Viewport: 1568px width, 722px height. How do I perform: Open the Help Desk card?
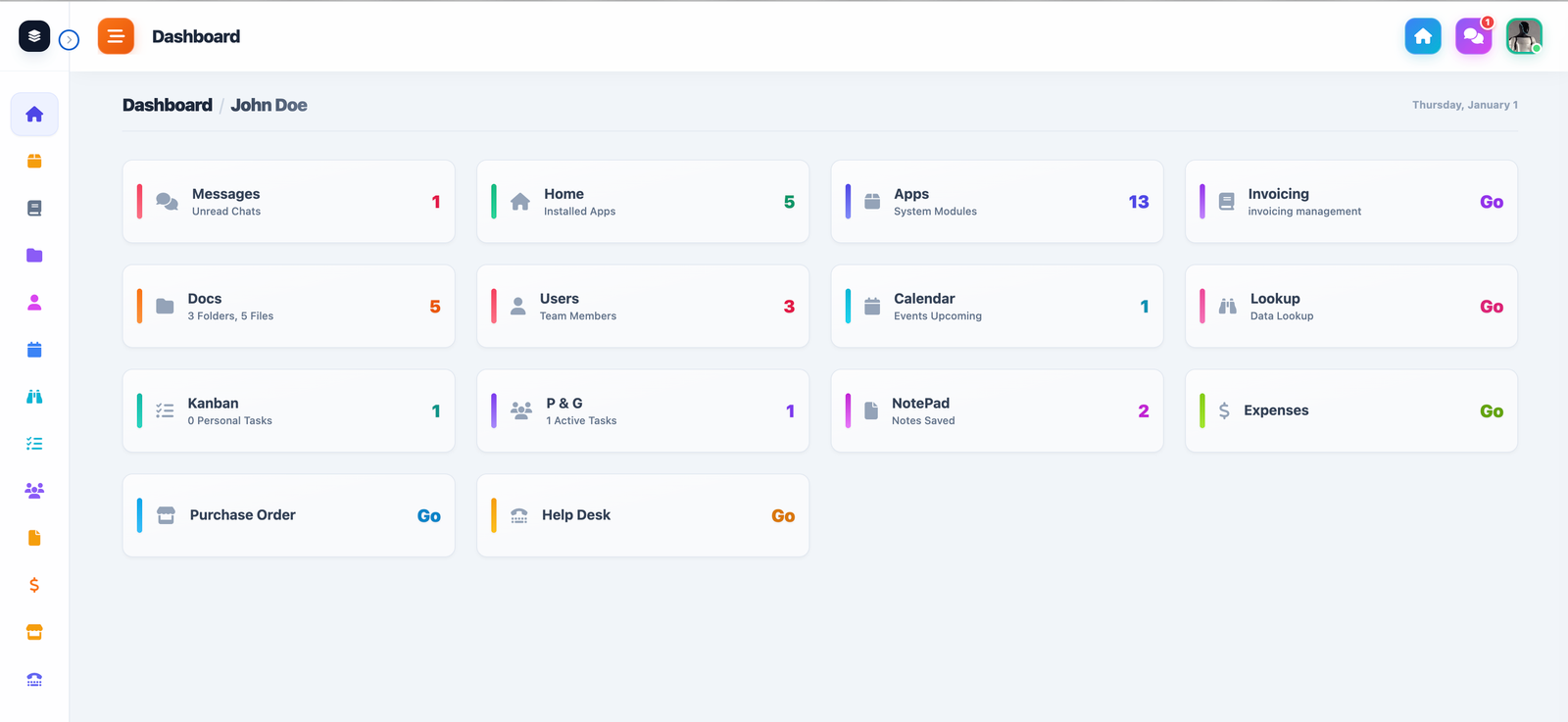643,516
